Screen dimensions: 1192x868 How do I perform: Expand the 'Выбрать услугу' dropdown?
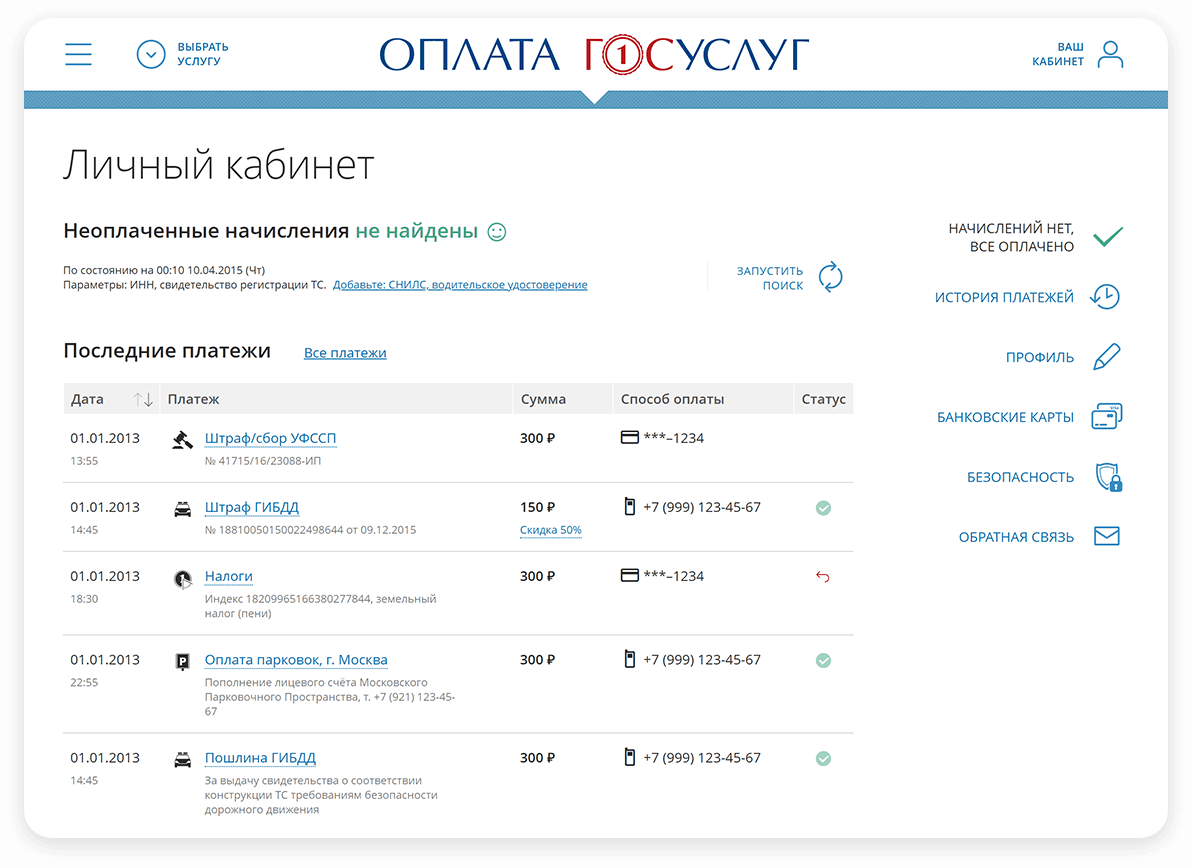click(151, 54)
